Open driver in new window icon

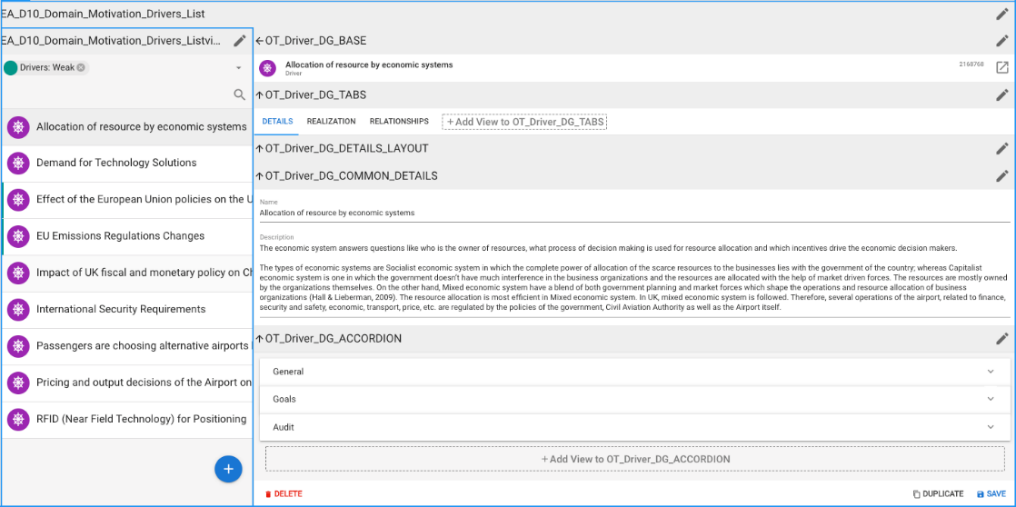1002,67
